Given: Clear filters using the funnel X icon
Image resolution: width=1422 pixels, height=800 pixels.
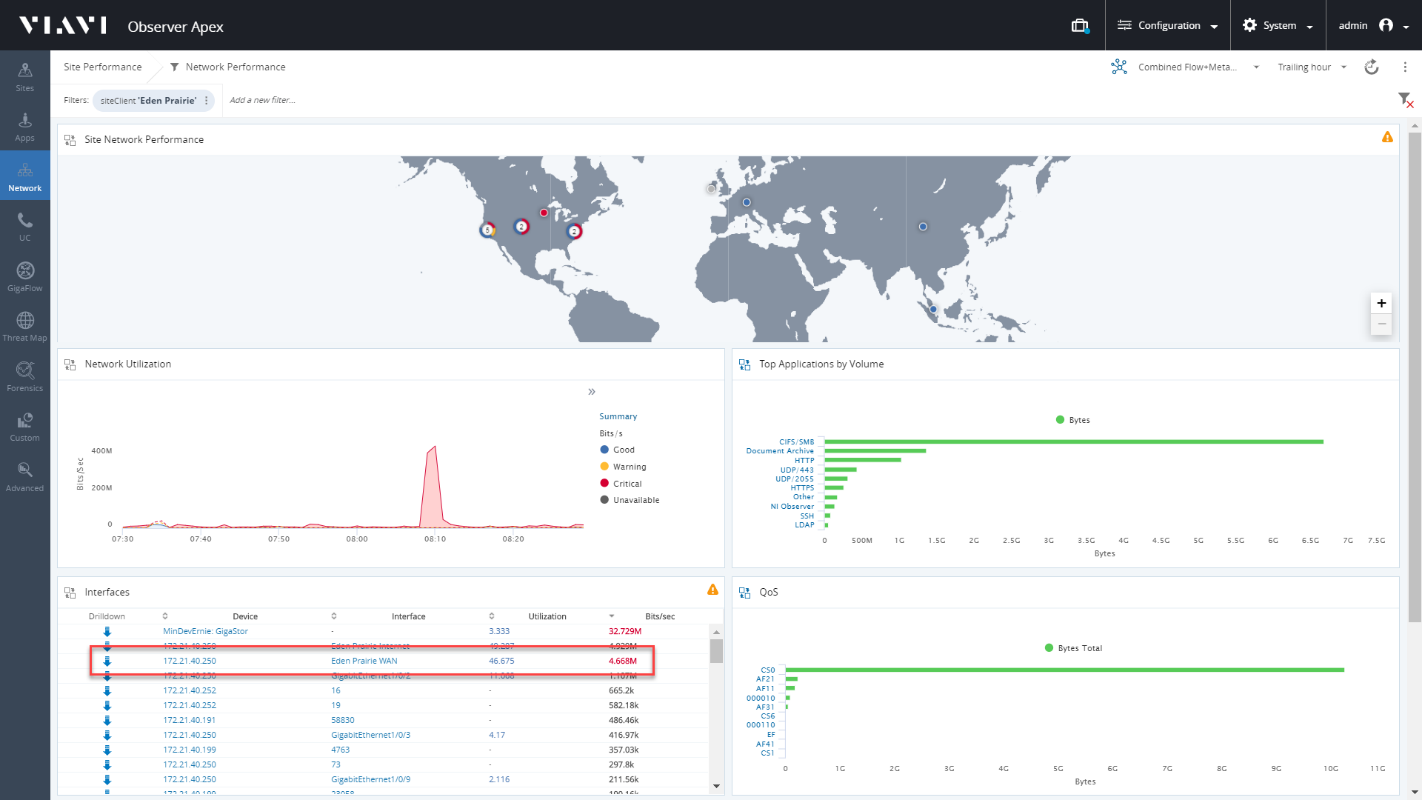Looking at the screenshot, I should pos(1405,99).
